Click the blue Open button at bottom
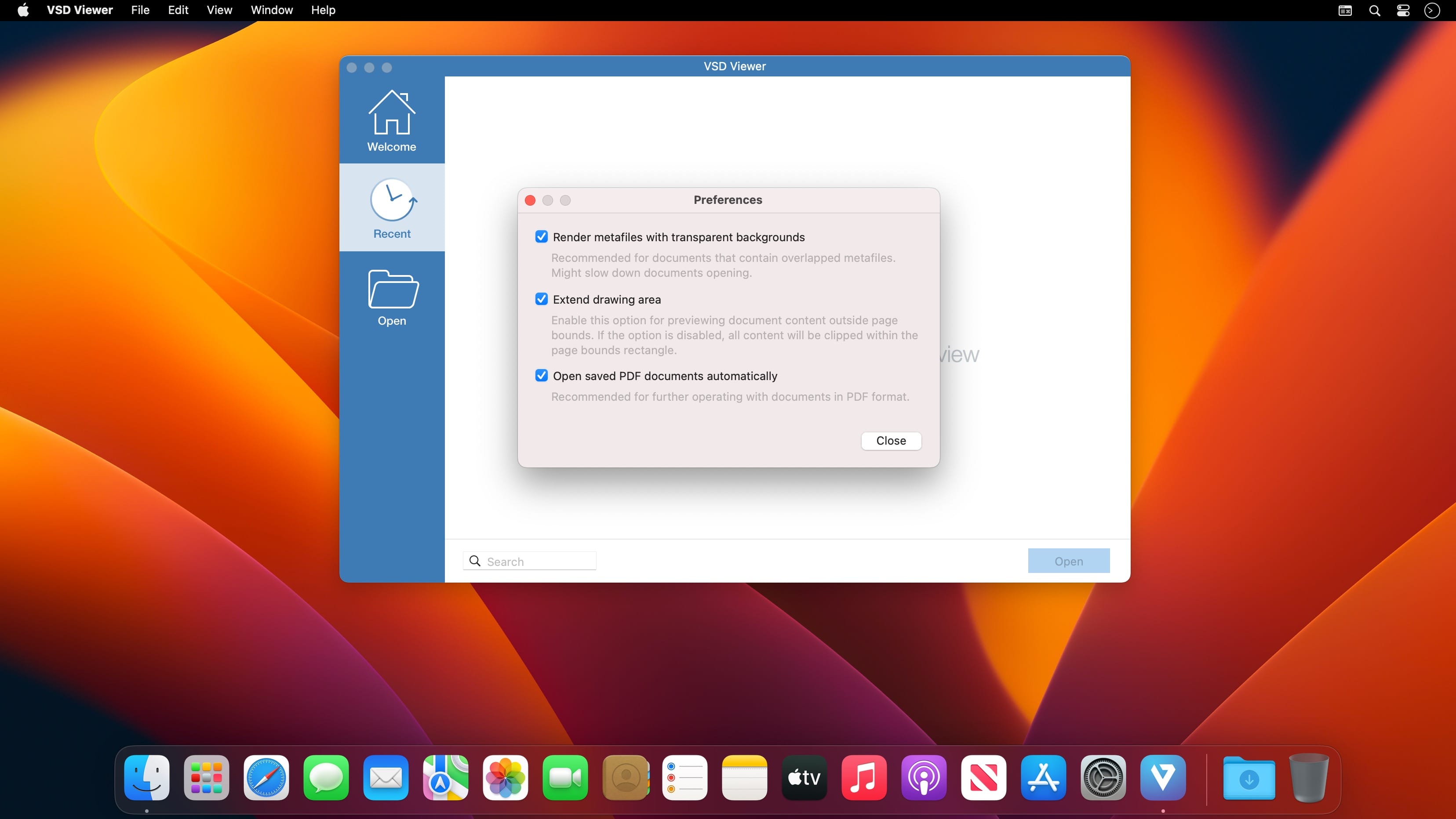1456x819 pixels. [1068, 561]
